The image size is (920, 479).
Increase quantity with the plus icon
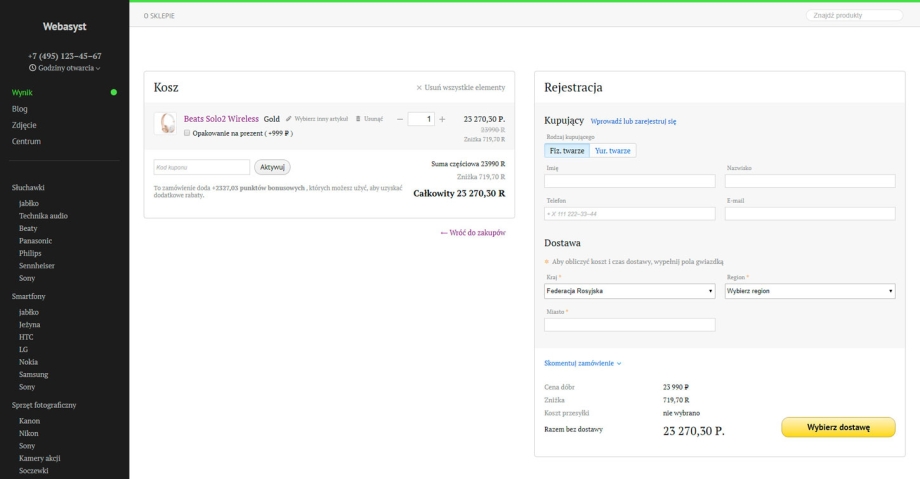tap(443, 119)
